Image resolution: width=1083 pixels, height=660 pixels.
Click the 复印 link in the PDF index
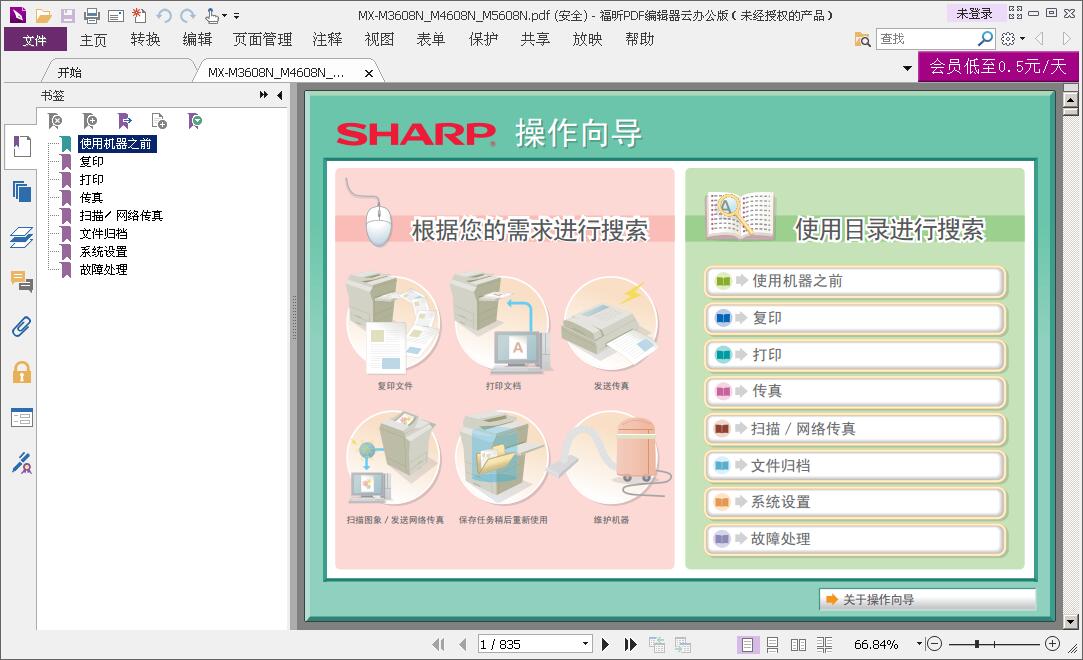coord(854,318)
